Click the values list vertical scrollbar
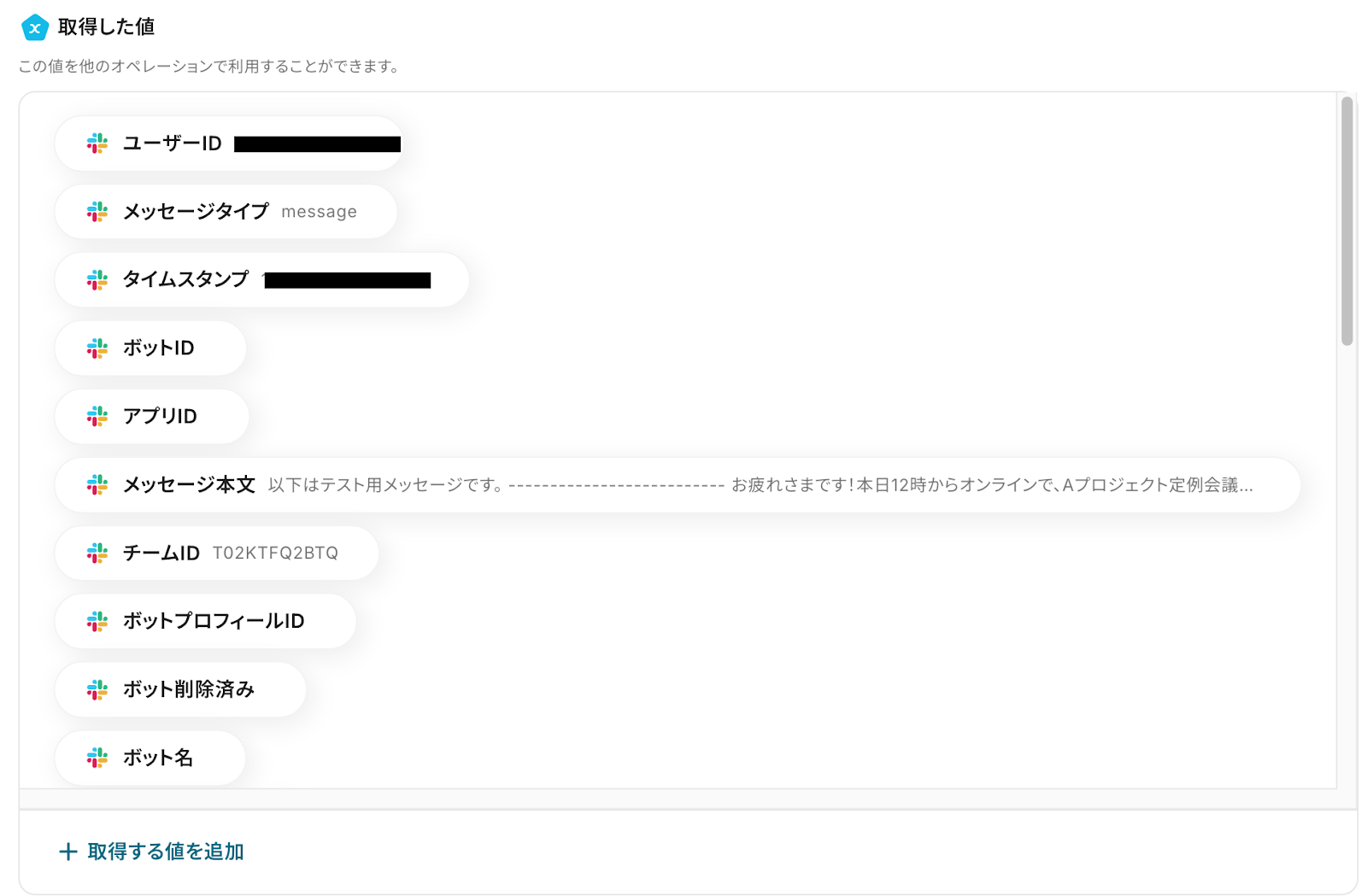1367x896 pixels. 1346,222
